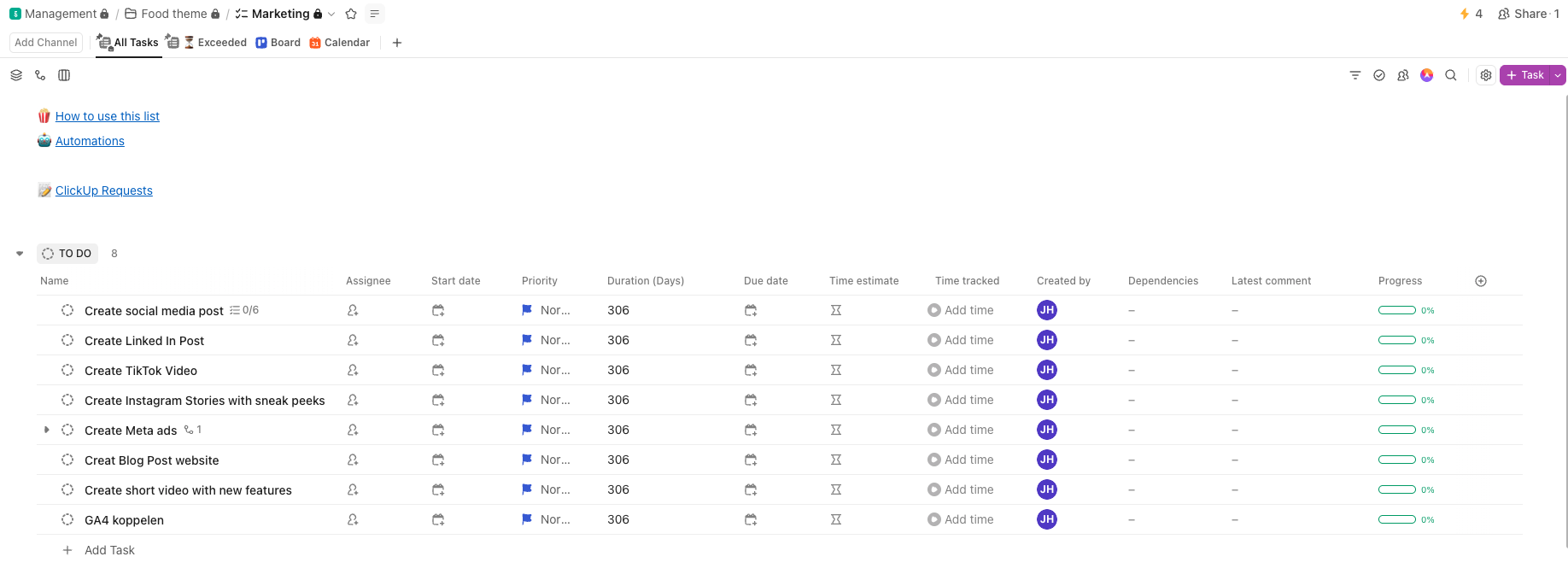Open view settings gear icon

(x=1486, y=75)
